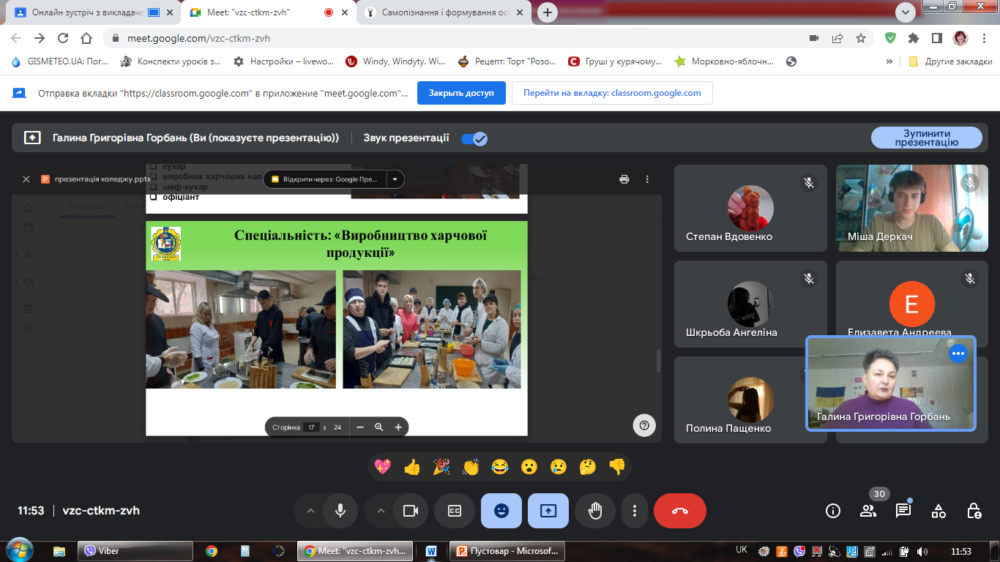Send the sparkling heart reaction
This screenshot has height=562, width=1000.
[383, 467]
